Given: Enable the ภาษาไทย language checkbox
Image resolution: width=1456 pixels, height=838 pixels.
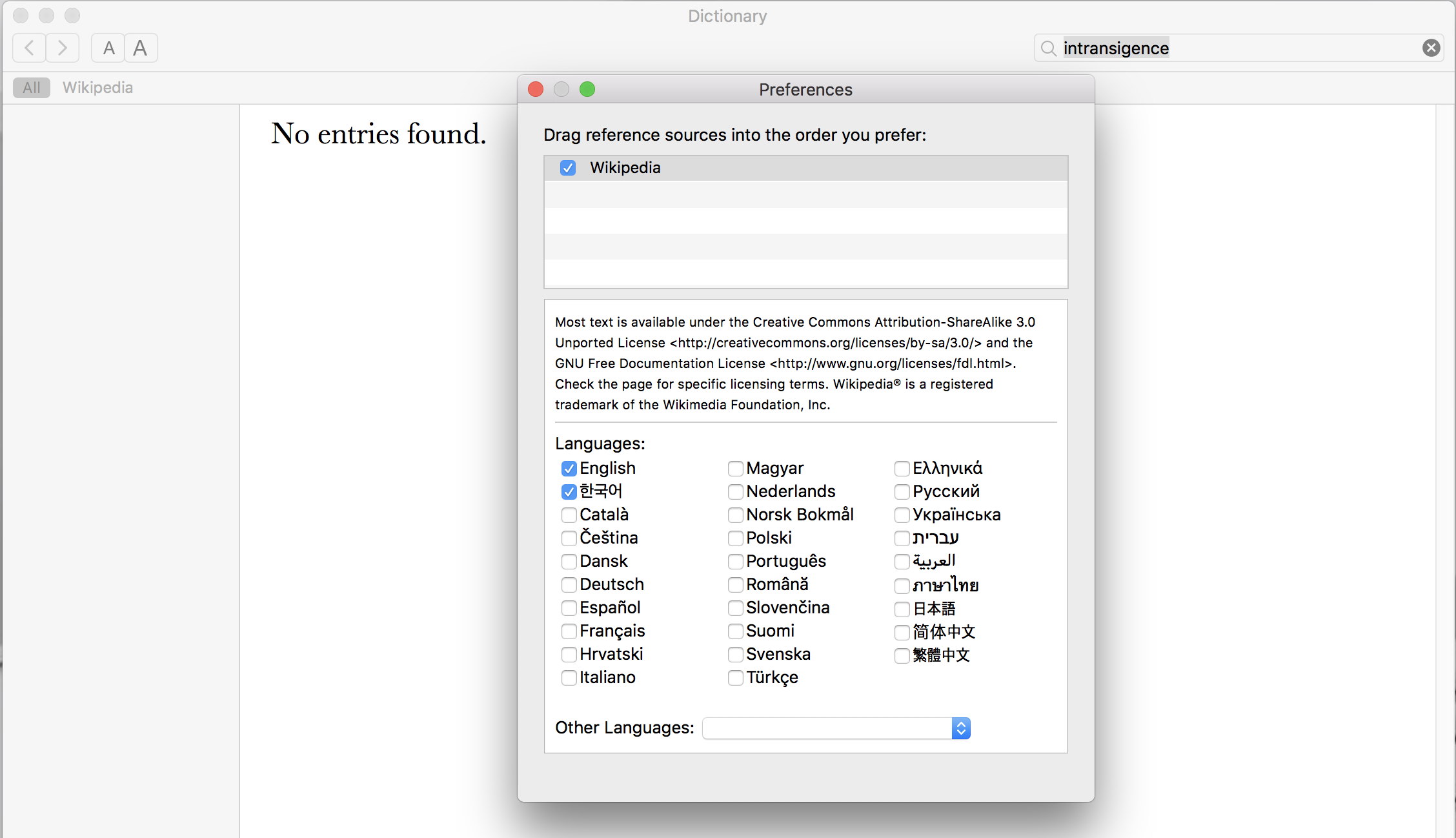Looking at the screenshot, I should pos(902,586).
